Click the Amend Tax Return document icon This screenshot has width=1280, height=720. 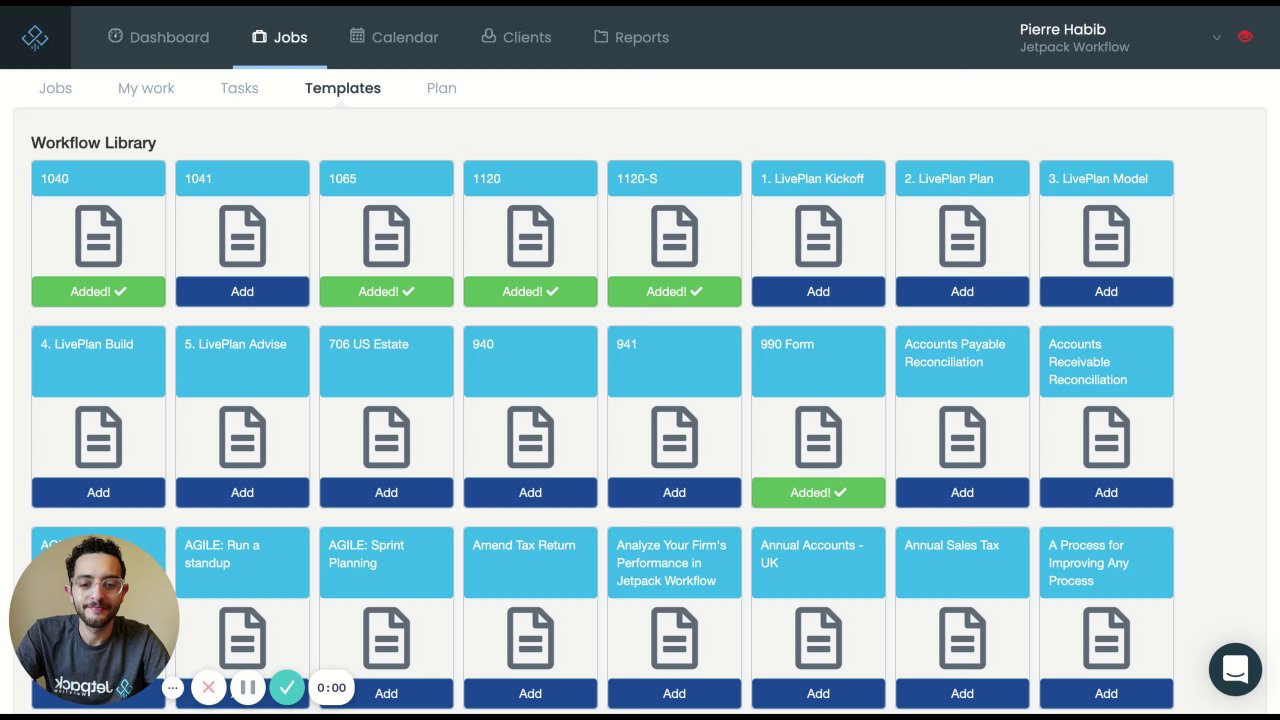tap(530, 638)
